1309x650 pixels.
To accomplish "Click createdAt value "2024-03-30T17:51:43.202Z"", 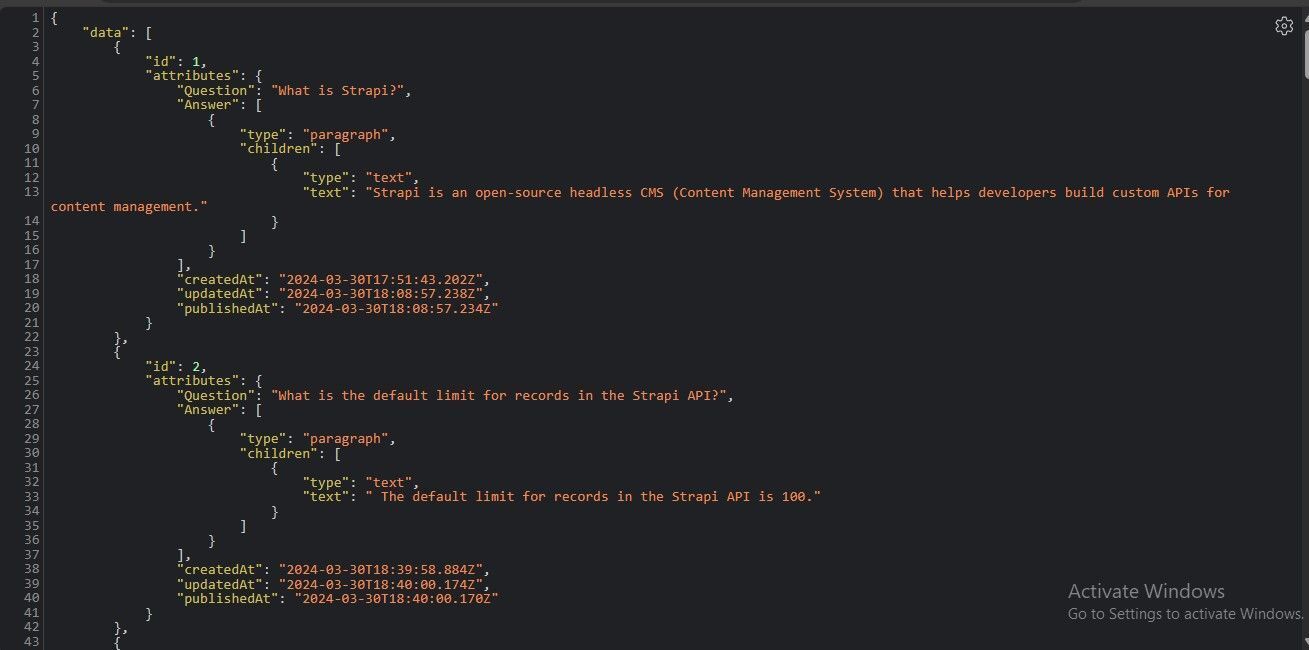I will (383, 279).
